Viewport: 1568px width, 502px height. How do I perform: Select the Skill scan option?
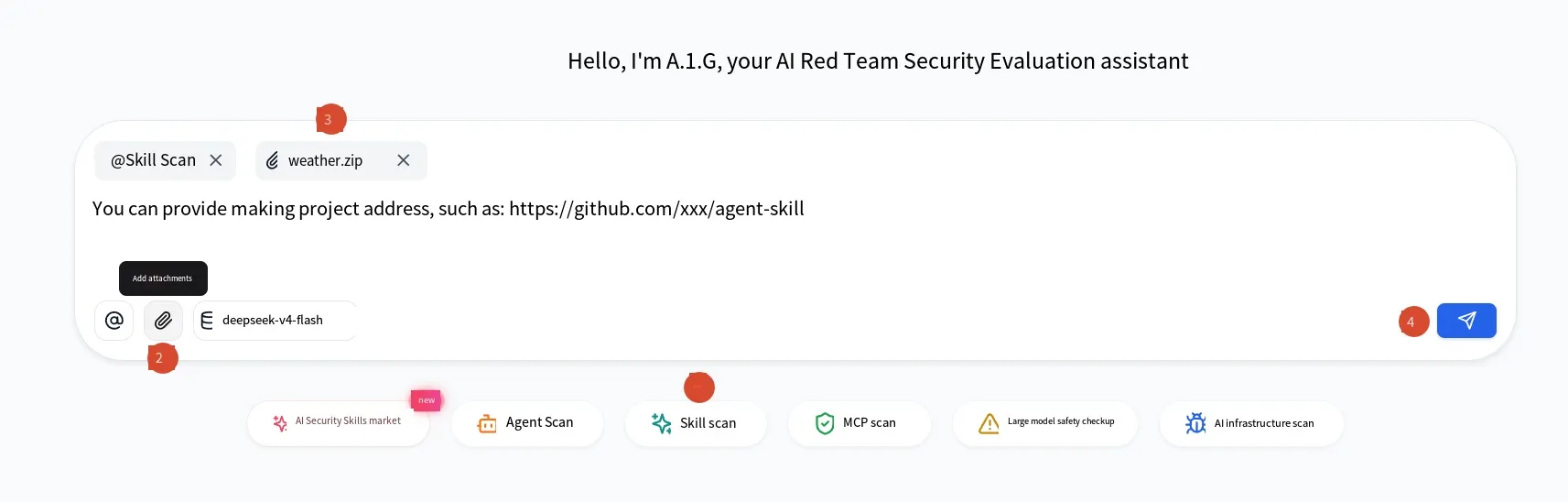click(696, 423)
